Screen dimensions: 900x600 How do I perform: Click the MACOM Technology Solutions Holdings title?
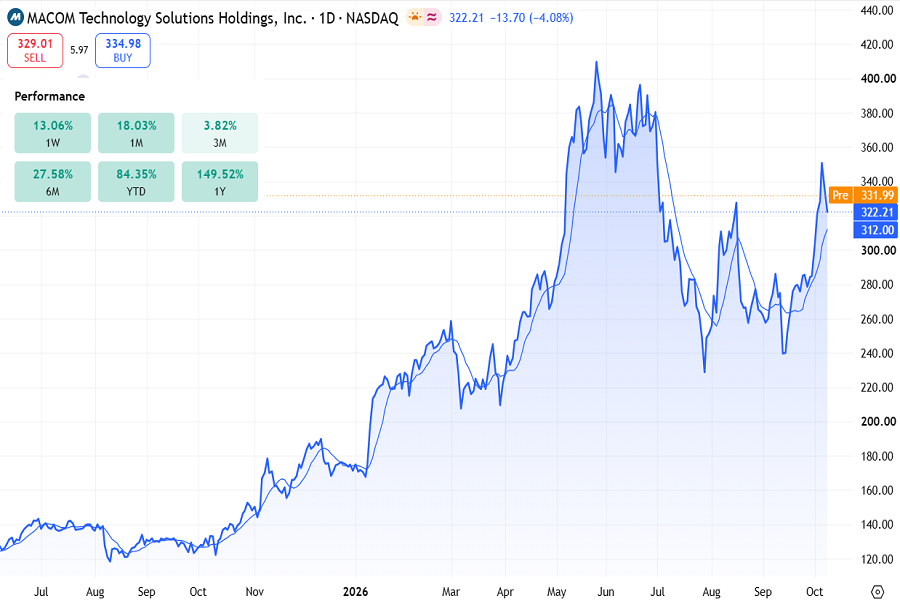pyautogui.click(x=167, y=18)
